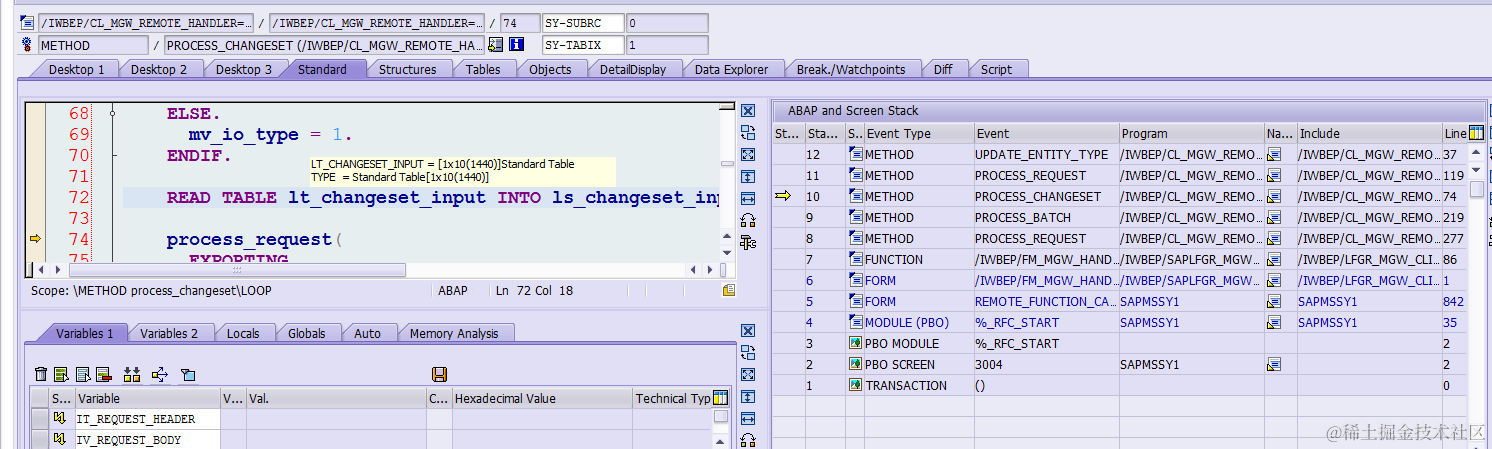
Task: Open the Break./Watchpoints tab
Action: coord(851,69)
